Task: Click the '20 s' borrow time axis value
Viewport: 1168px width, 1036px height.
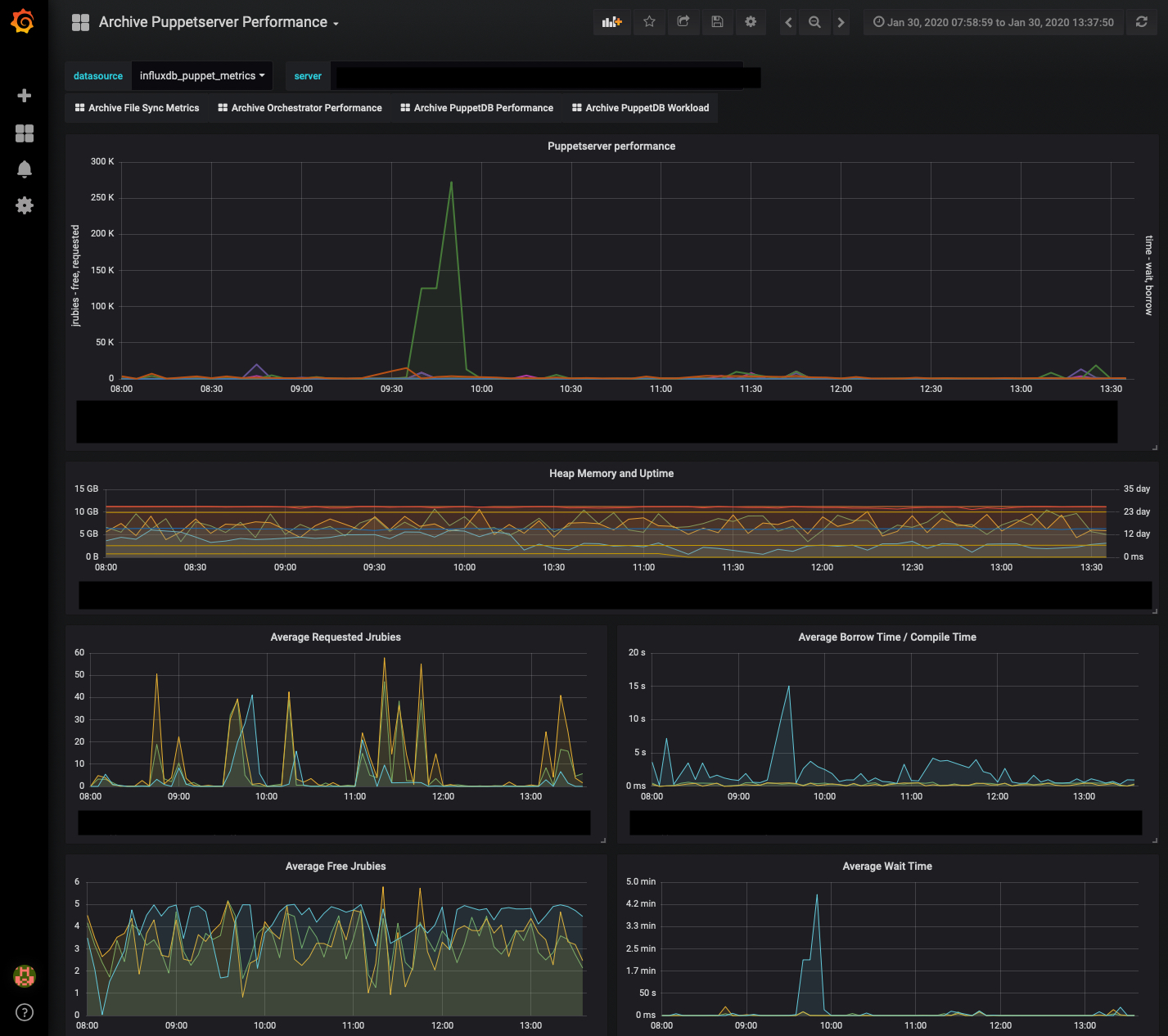Action: coord(637,652)
